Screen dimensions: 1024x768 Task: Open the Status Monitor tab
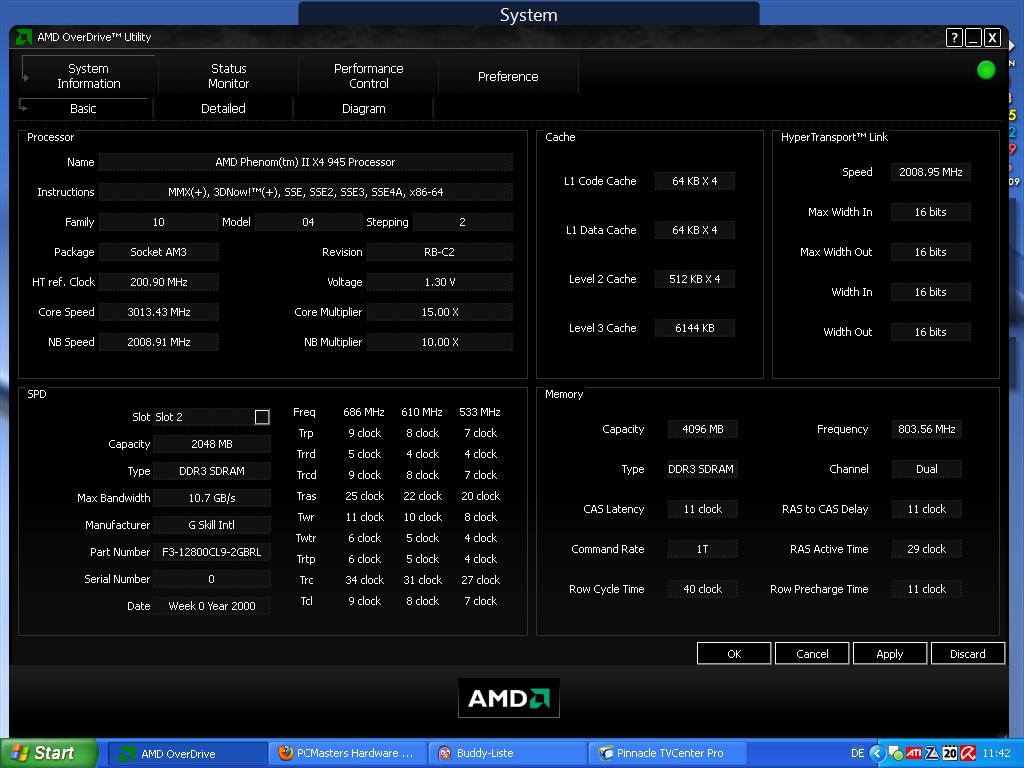[x=228, y=76]
